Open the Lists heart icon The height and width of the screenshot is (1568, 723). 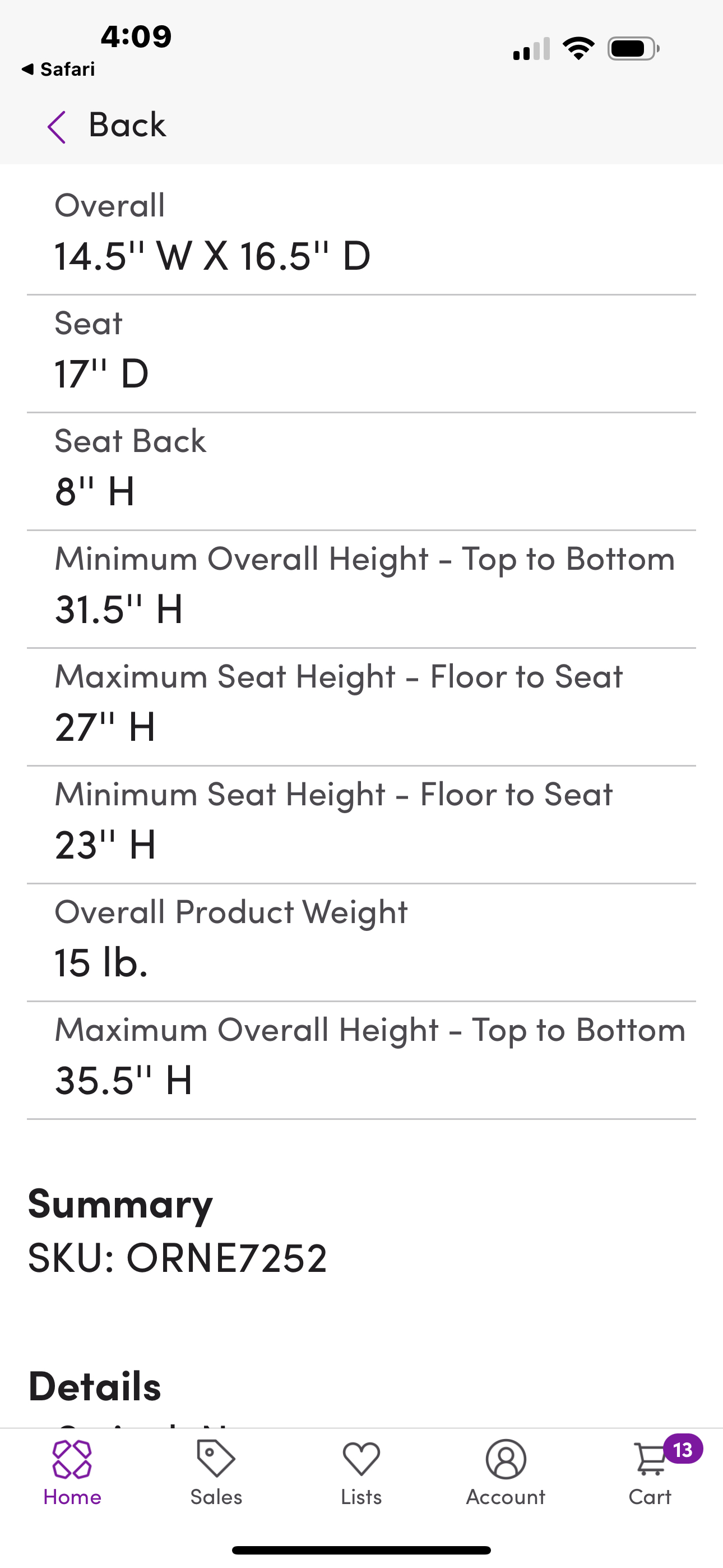point(361,1459)
